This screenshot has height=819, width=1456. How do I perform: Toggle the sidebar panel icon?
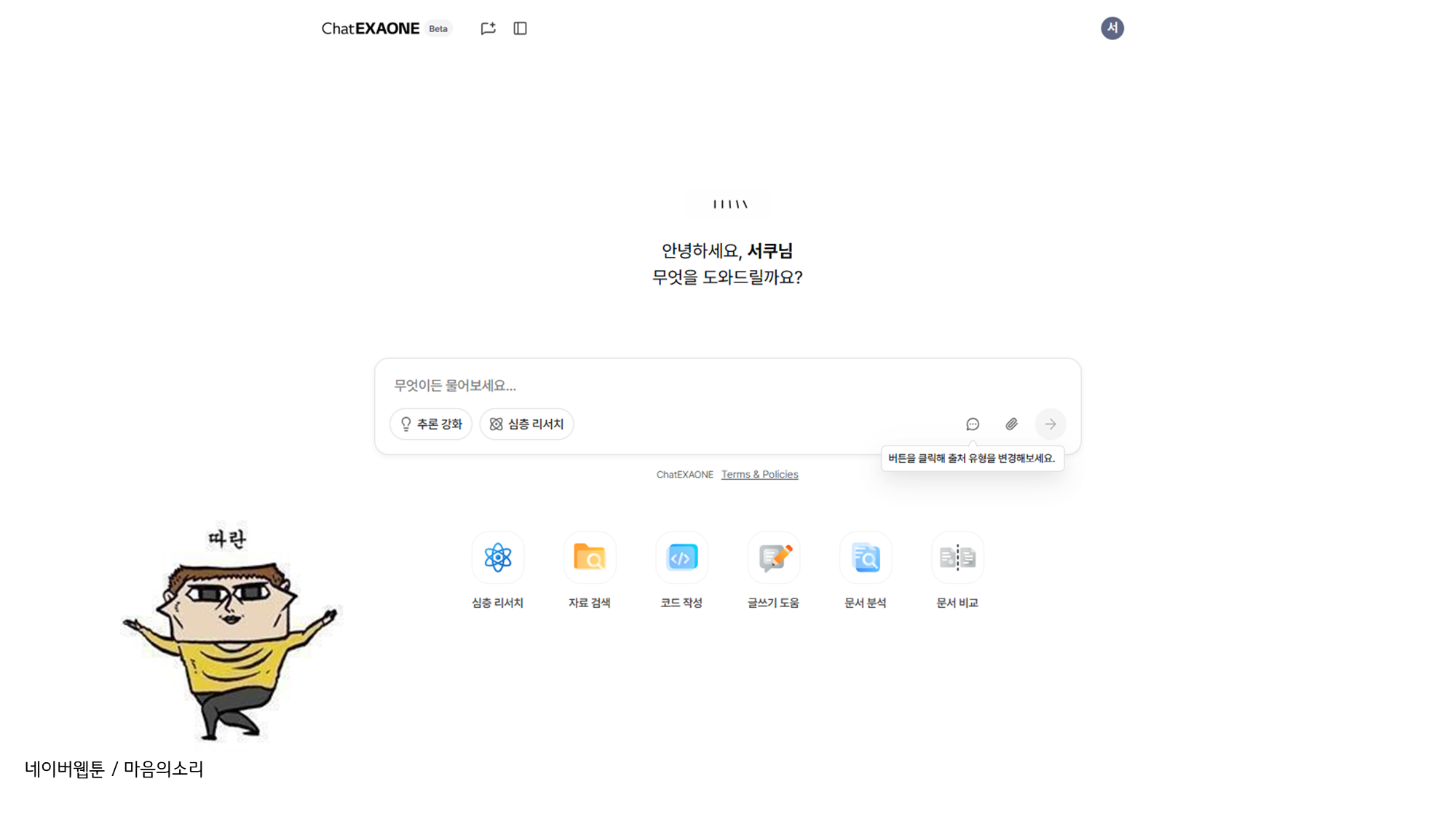pyautogui.click(x=520, y=28)
